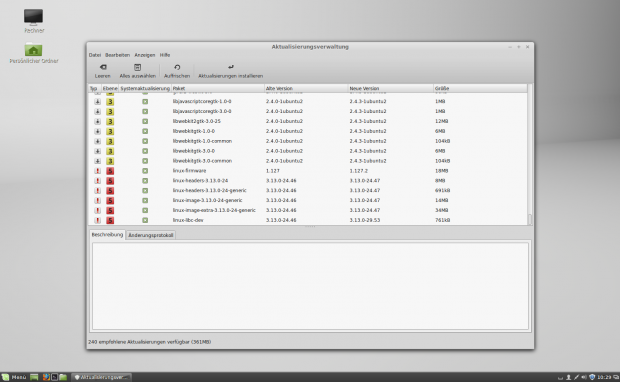Click old version 1.127 cell
Screen dimensions: 620x382
point(272,171)
